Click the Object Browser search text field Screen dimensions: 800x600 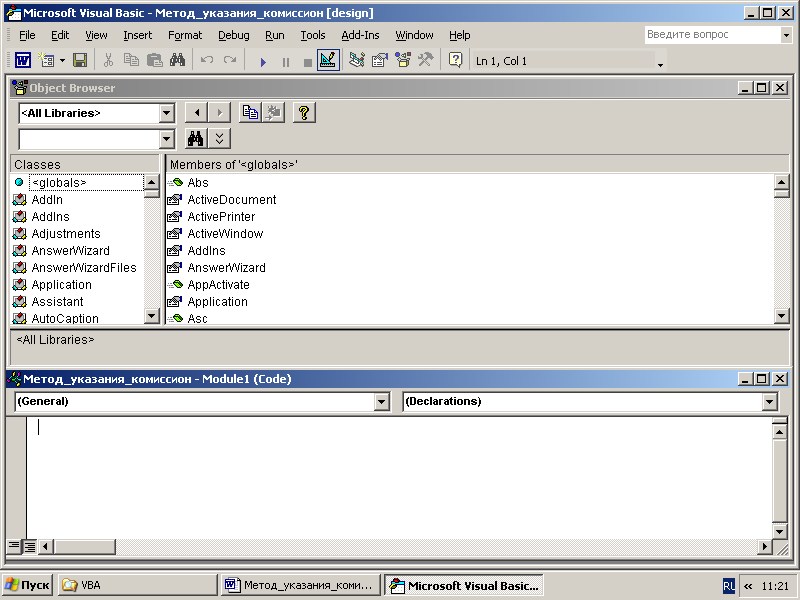tap(89, 139)
